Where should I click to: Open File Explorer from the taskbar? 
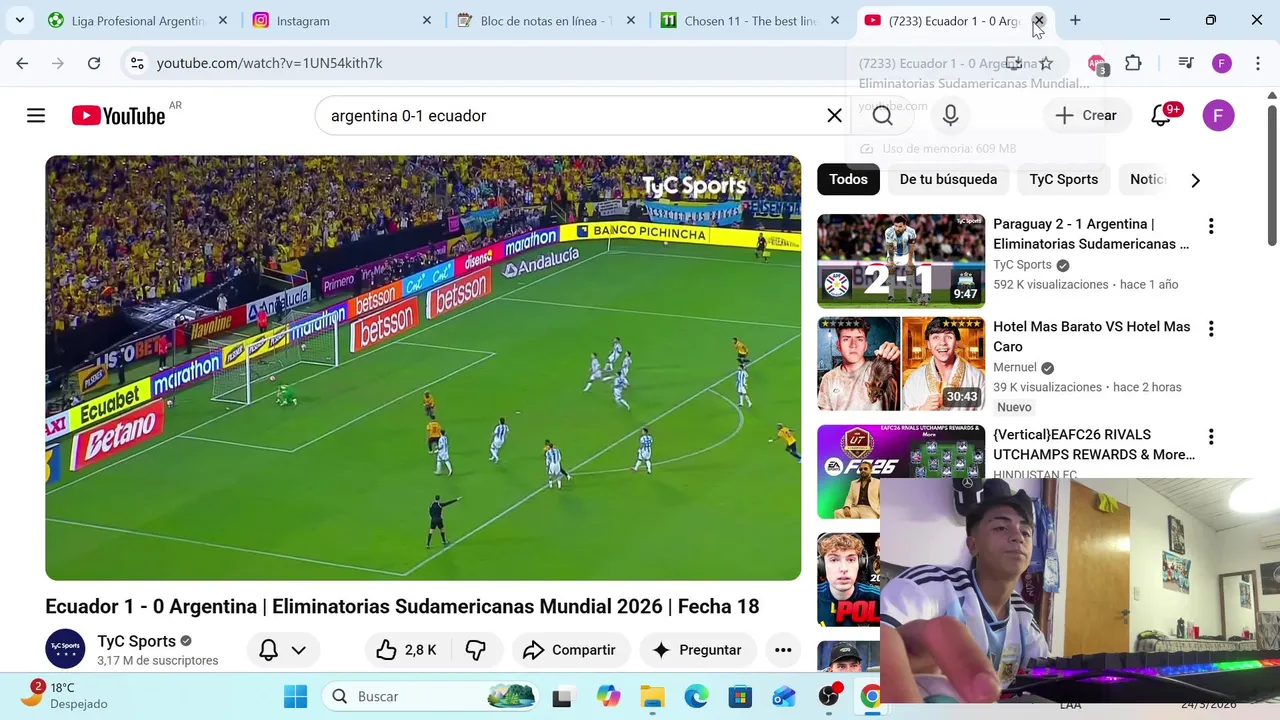652,696
